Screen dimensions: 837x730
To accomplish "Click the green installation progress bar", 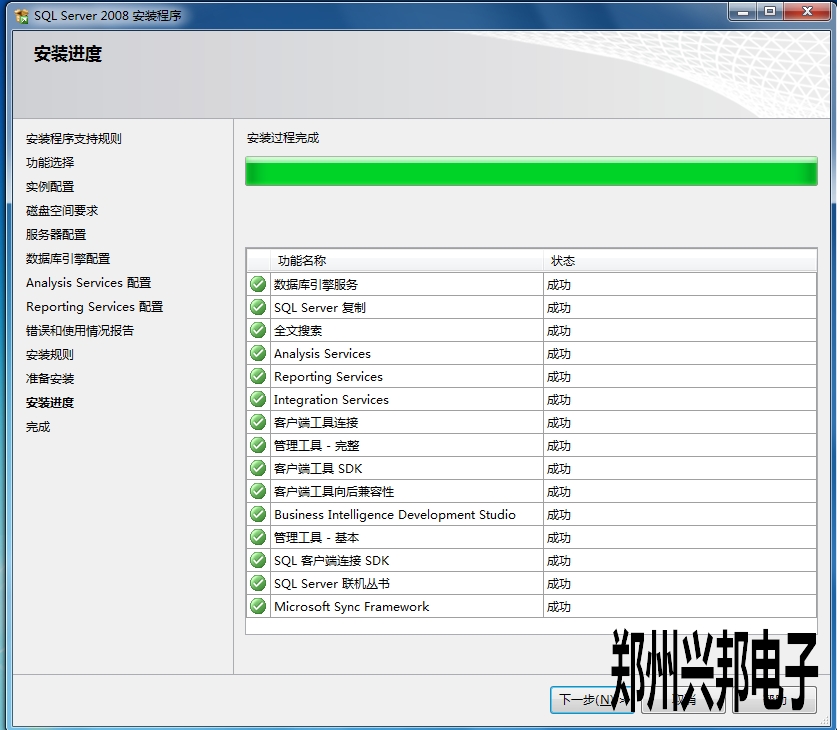I will [x=531, y=171].
